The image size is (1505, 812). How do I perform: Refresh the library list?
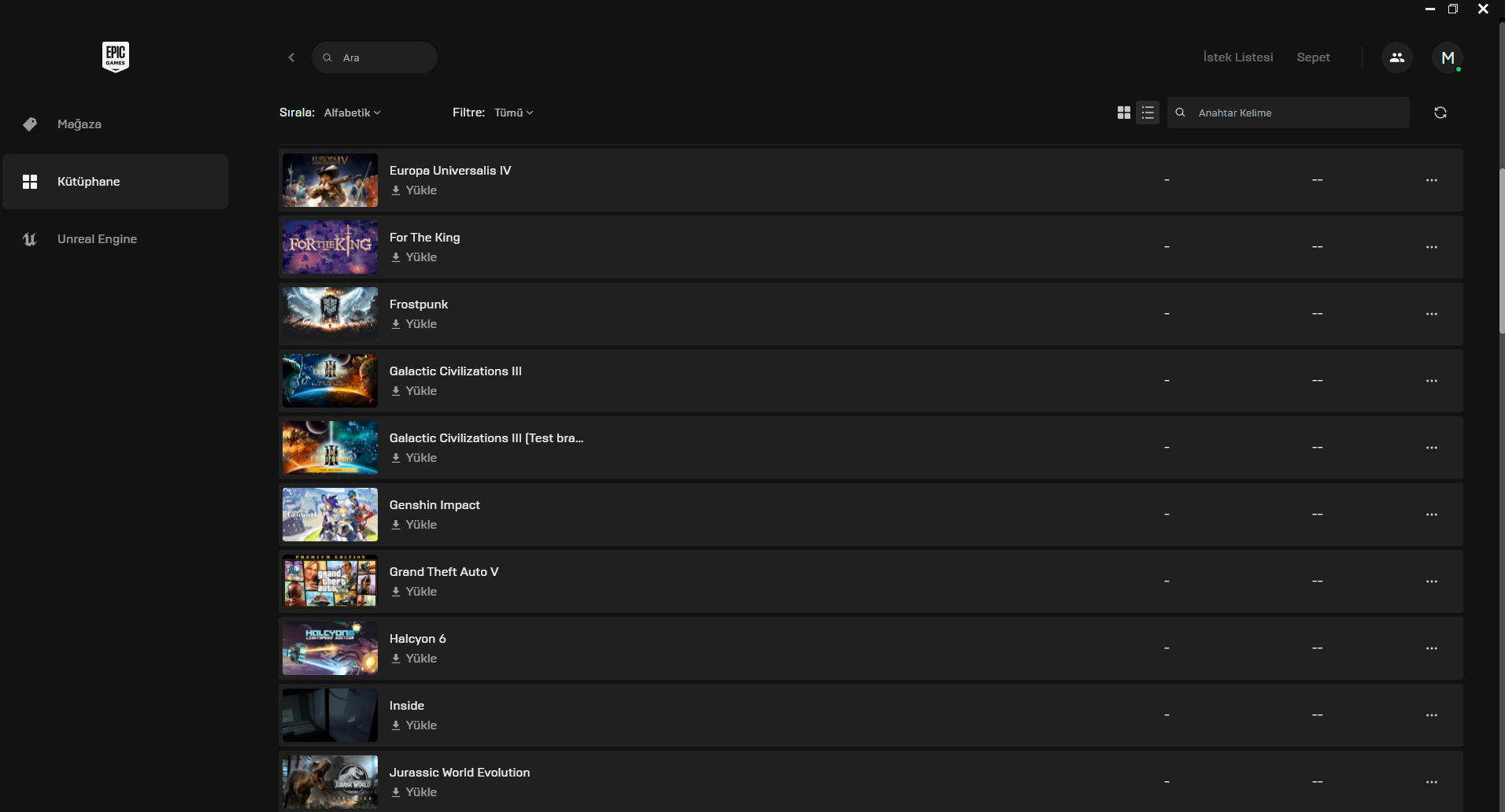[x=1440, y=113]
